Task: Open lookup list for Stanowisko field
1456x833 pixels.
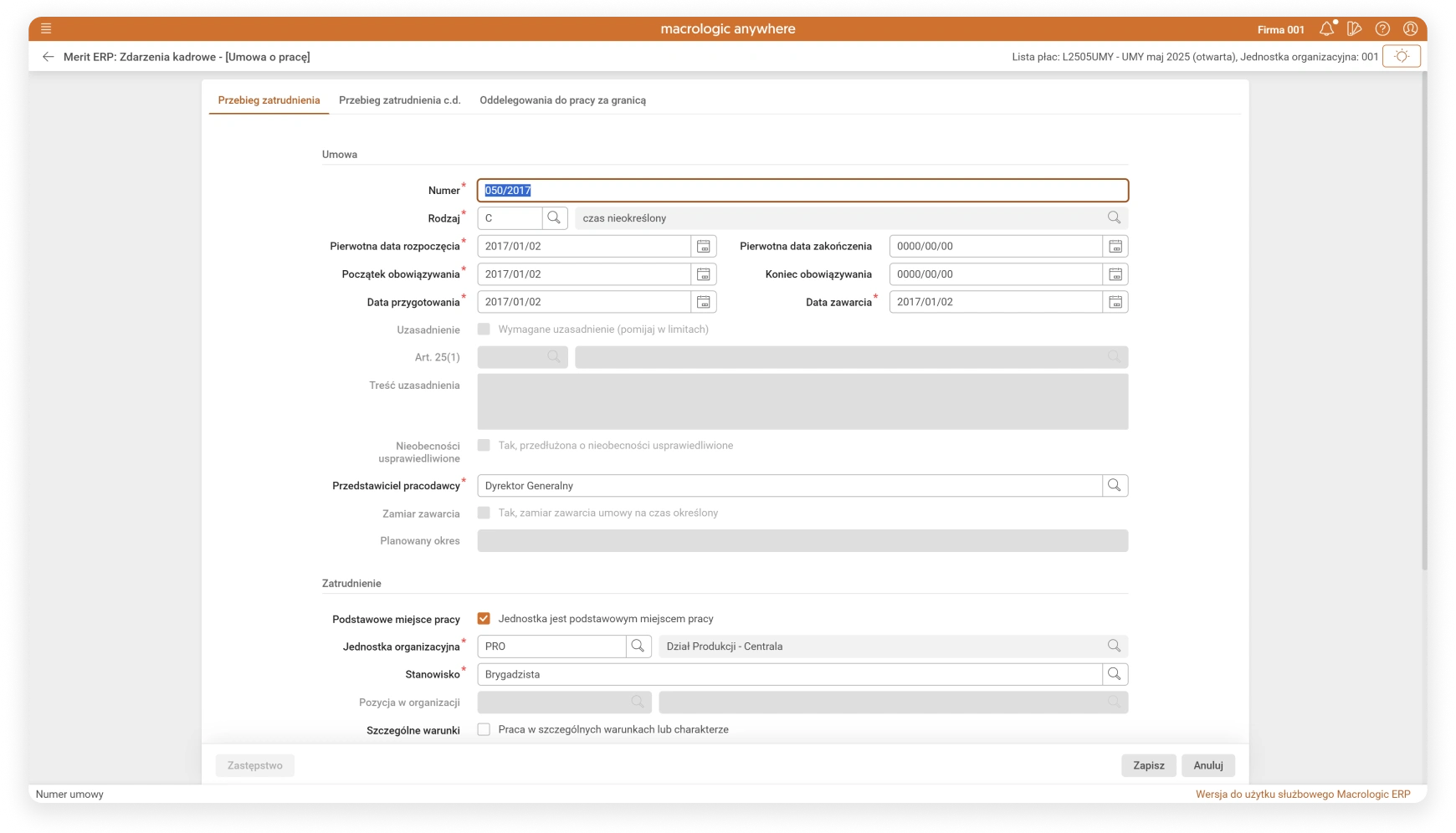Action: tap(1114, 674)
